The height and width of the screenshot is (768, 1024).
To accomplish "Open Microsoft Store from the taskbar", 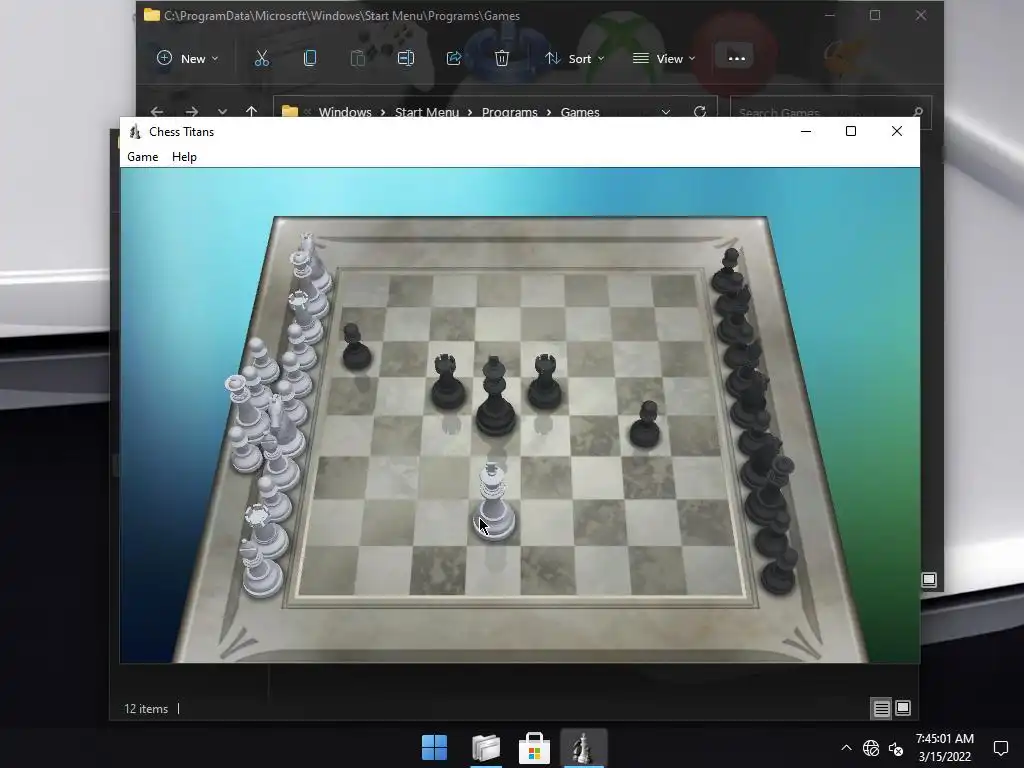I will click(534, 748).
